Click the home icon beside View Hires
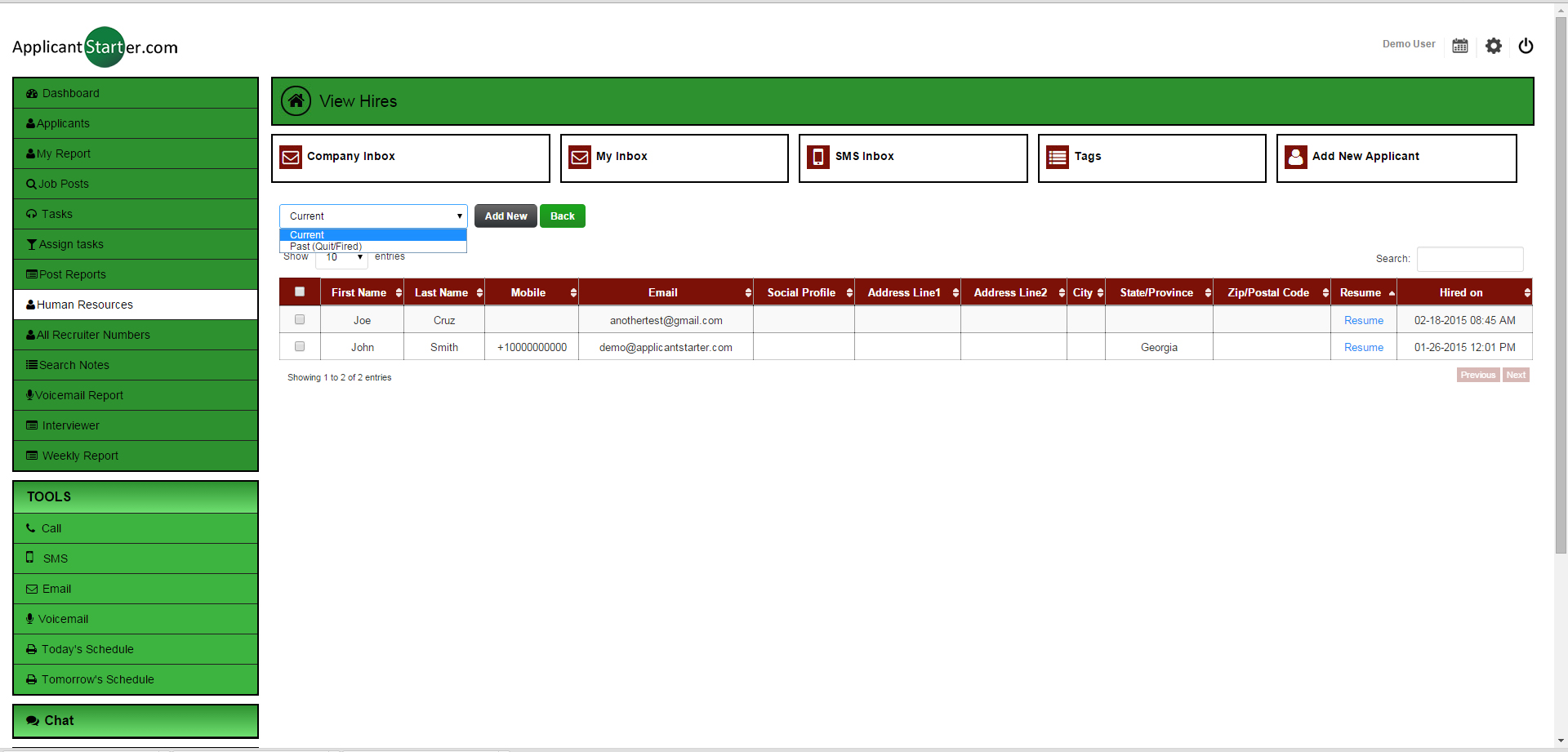Image resolution: width=1568 pixels, height=752 pixels. 296,100
